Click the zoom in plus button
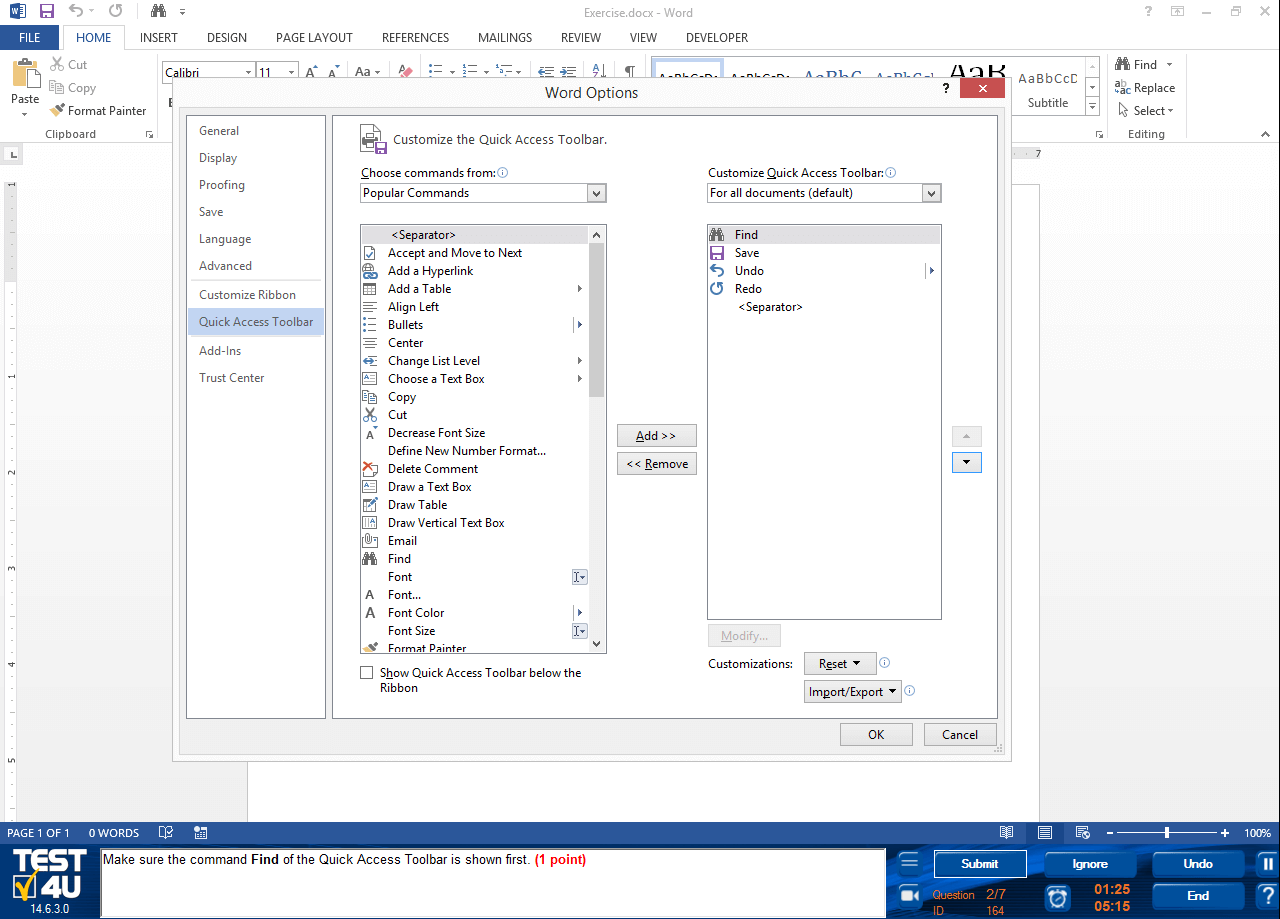Image resolution: width=1280 pixels, height=919 pixels. click(1225, 833)
